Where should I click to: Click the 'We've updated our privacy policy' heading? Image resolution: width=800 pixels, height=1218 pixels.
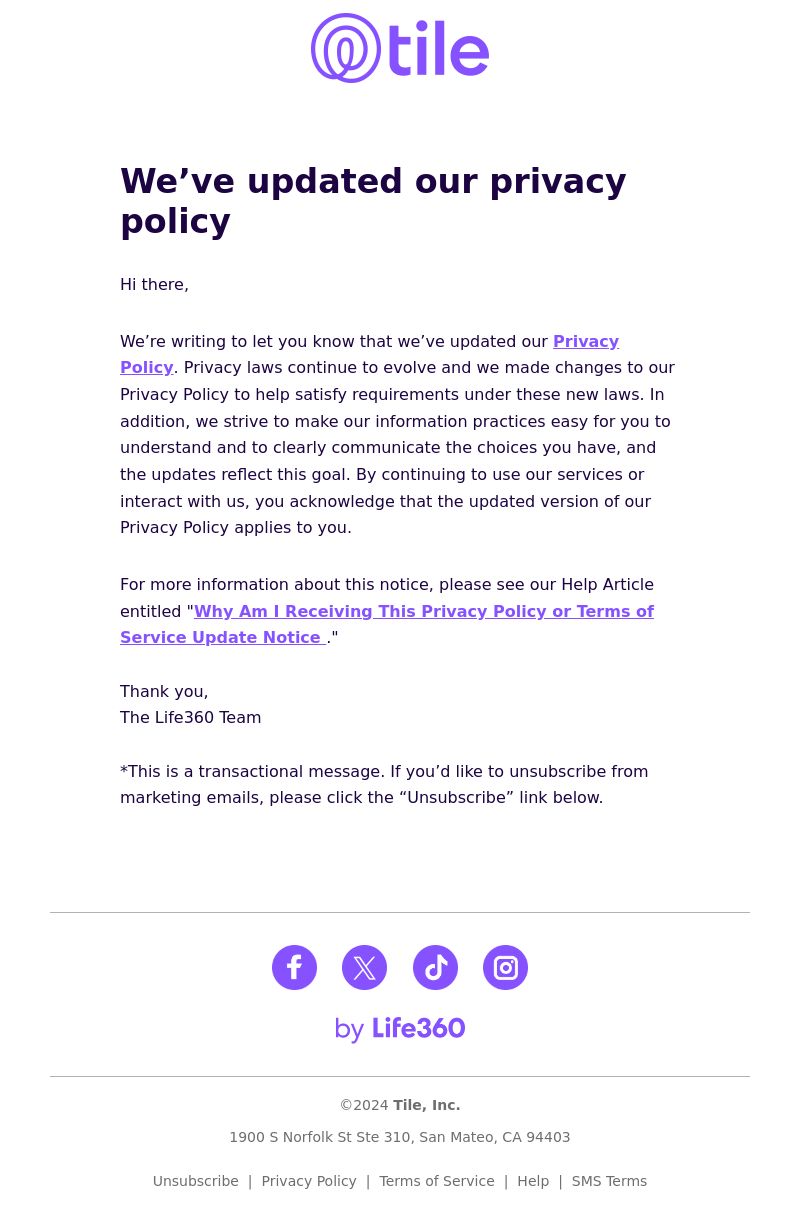pos(373,201)
